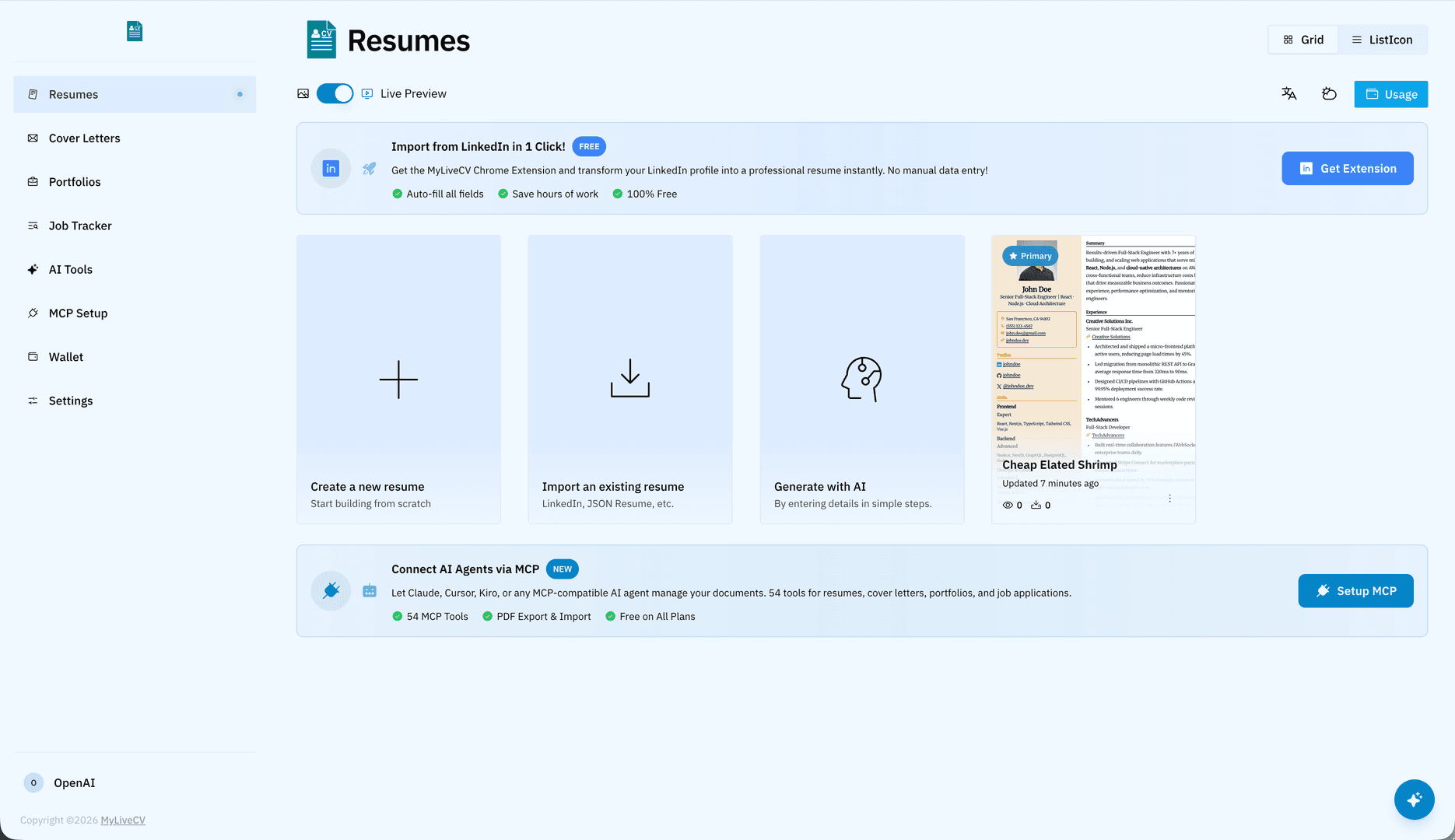Click the NEW badge
The height and width of the screenshot is (840, 1455).
pos(563,569)
